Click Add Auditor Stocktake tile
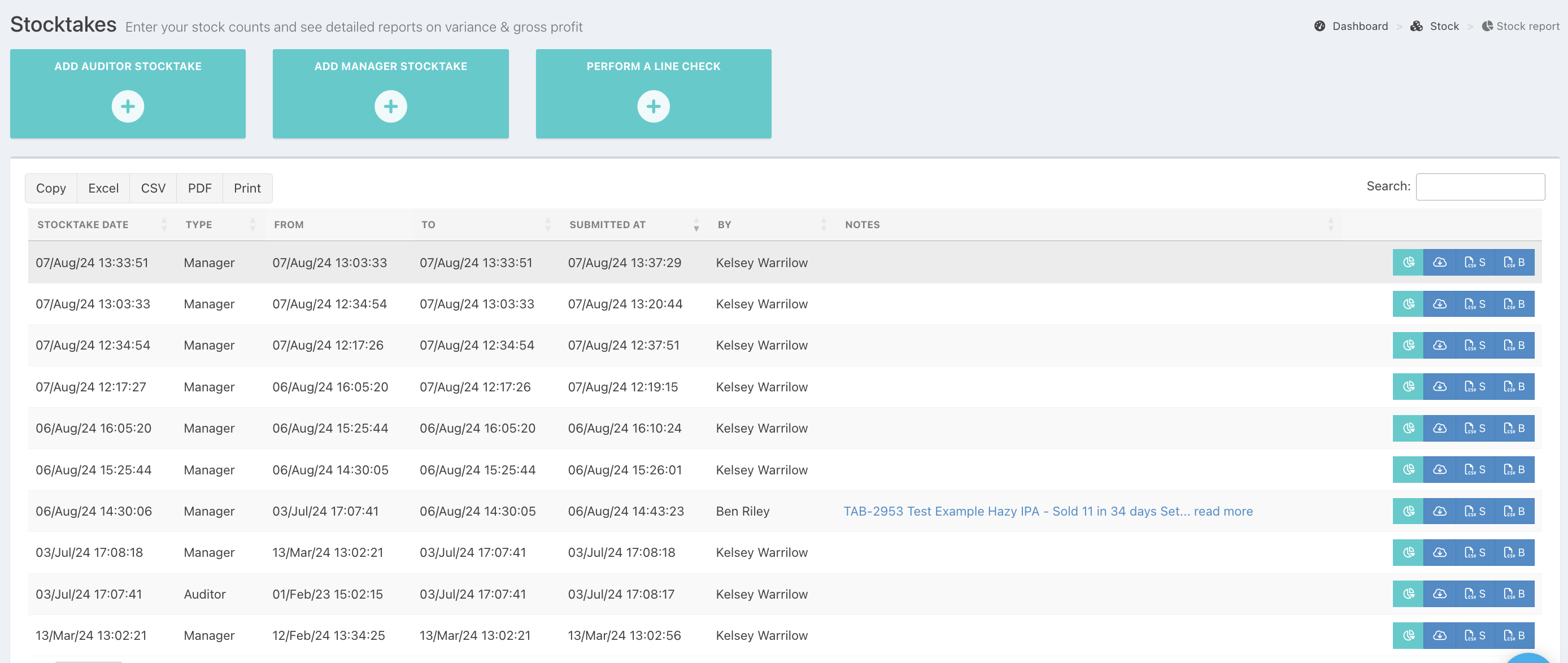The image size is (1568, 663). pyautogui.click(x=128, y=94)
